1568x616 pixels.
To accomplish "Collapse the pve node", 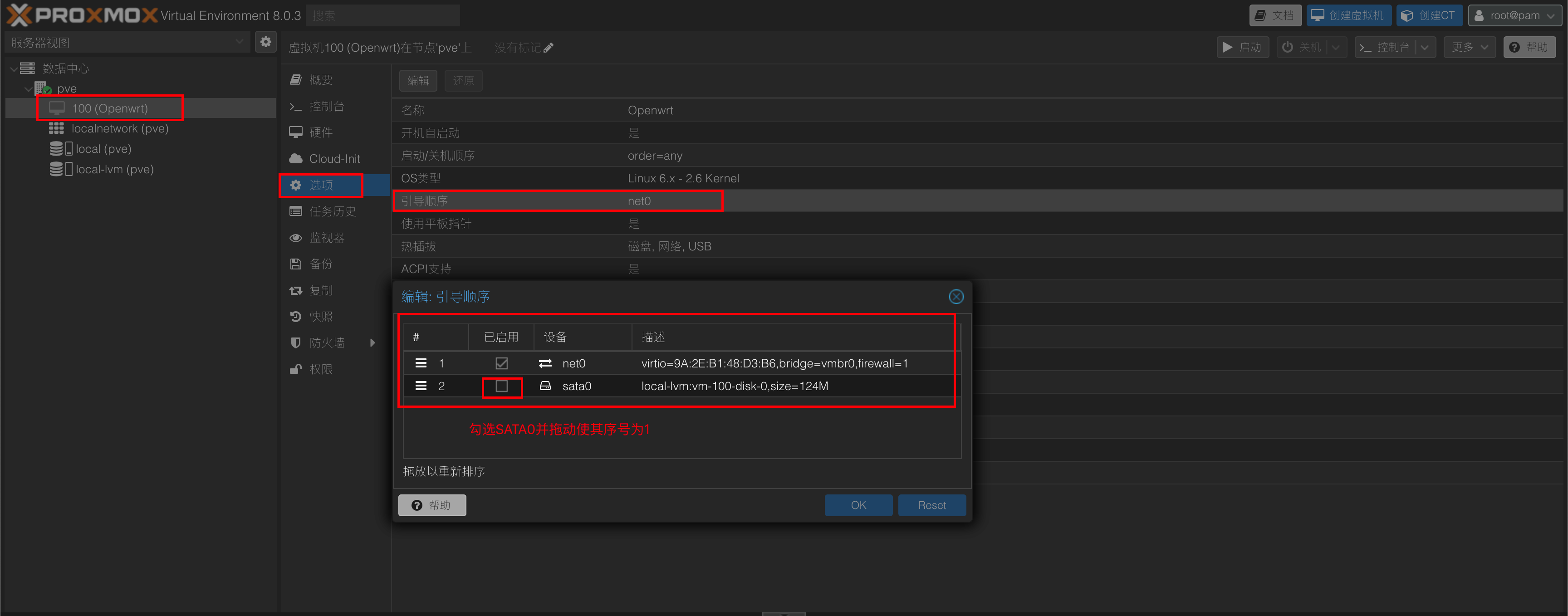I will [x=28, y=89].
